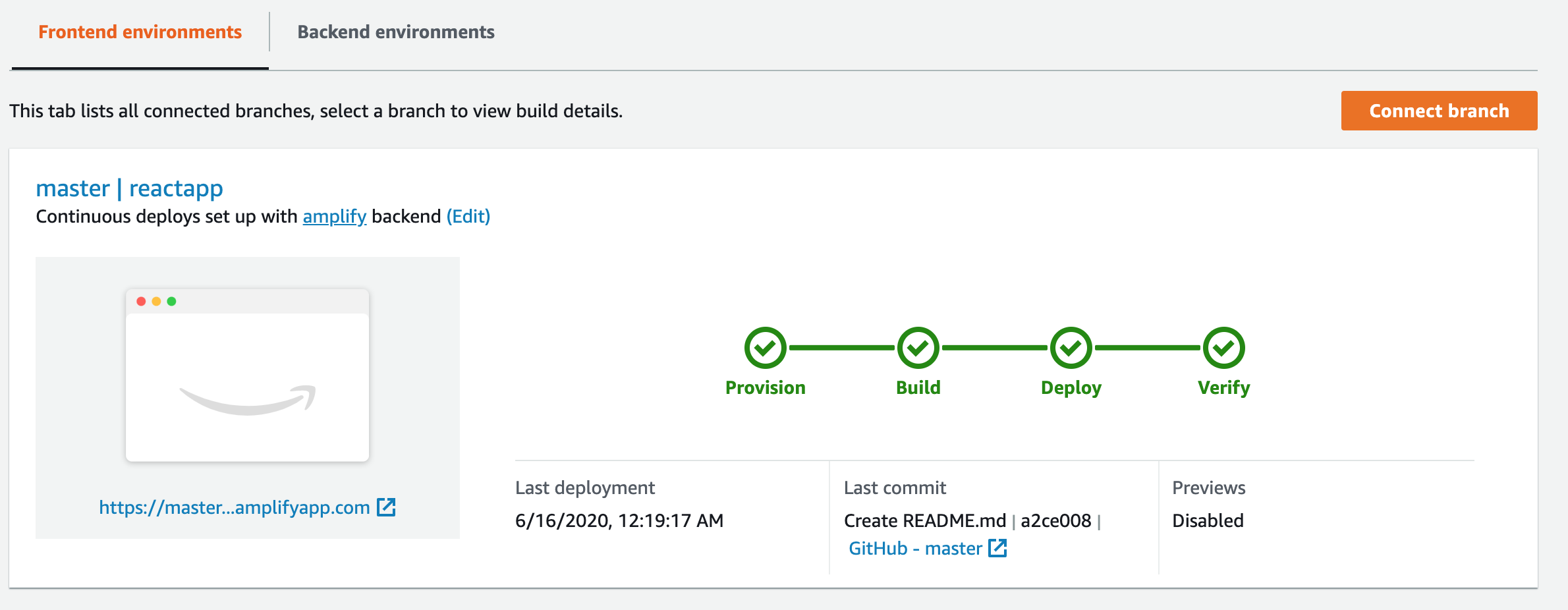Follow the amplify backend link
The width and height of the screenshot is (1568, 610).
[334, 217]
